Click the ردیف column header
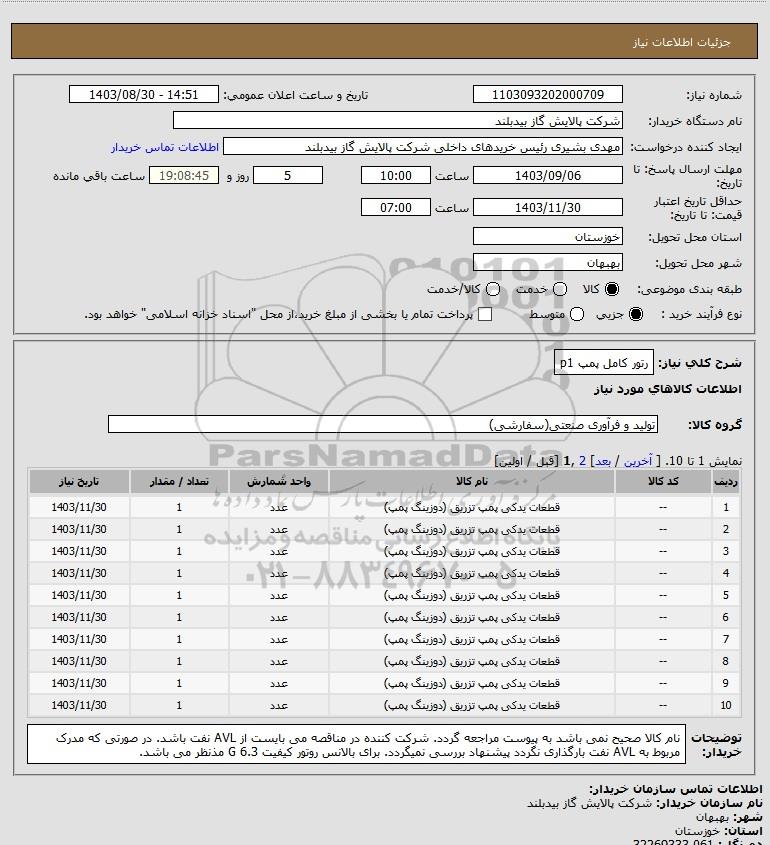The height and width of the screenshot is (845, 770). point(726,481)
